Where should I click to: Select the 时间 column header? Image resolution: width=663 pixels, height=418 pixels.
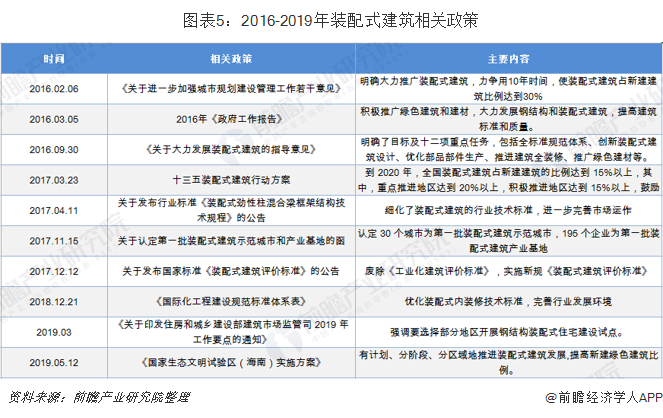(53, 59)
